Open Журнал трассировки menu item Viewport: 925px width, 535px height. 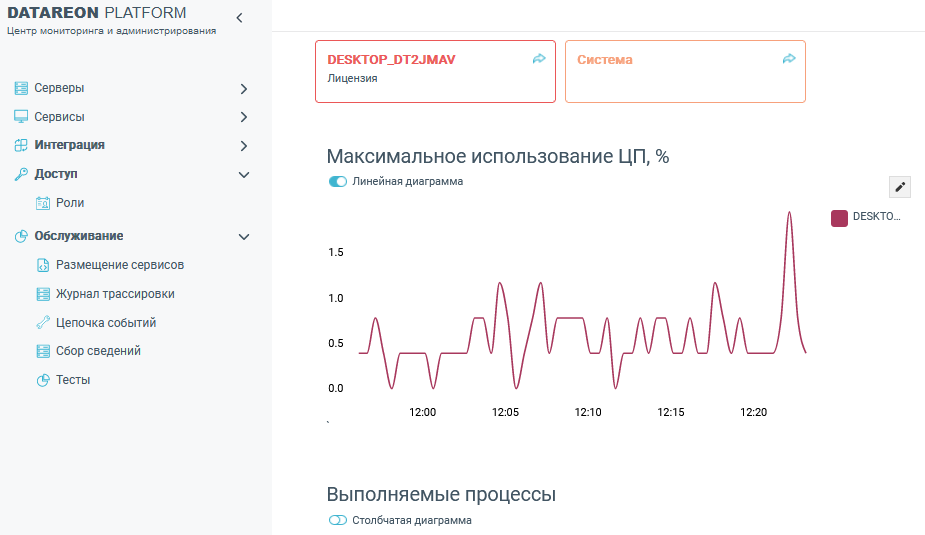115,294
